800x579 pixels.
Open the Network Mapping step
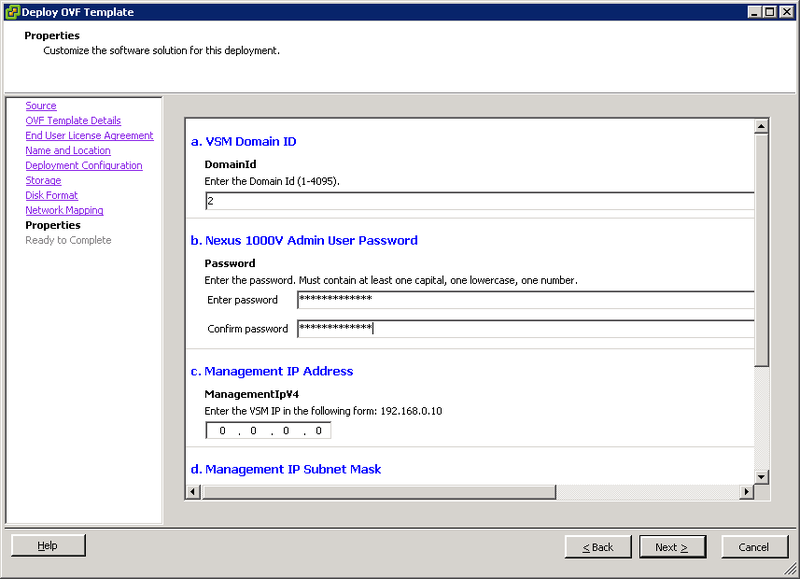pyautogui.click(x=64, y=210)
